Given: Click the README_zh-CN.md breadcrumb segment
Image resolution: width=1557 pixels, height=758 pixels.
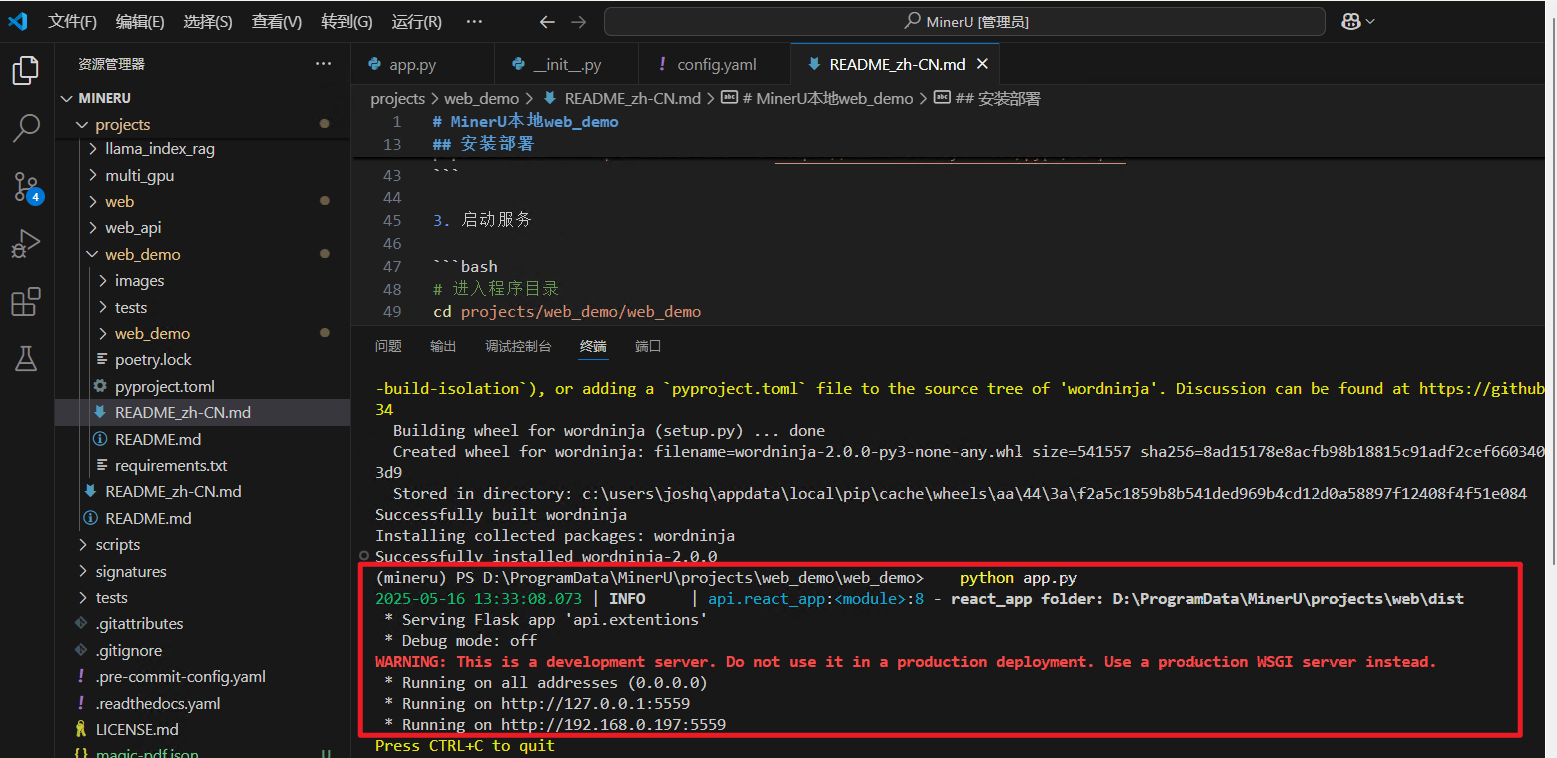Looking at the screenshot, I should coord(632,98).
